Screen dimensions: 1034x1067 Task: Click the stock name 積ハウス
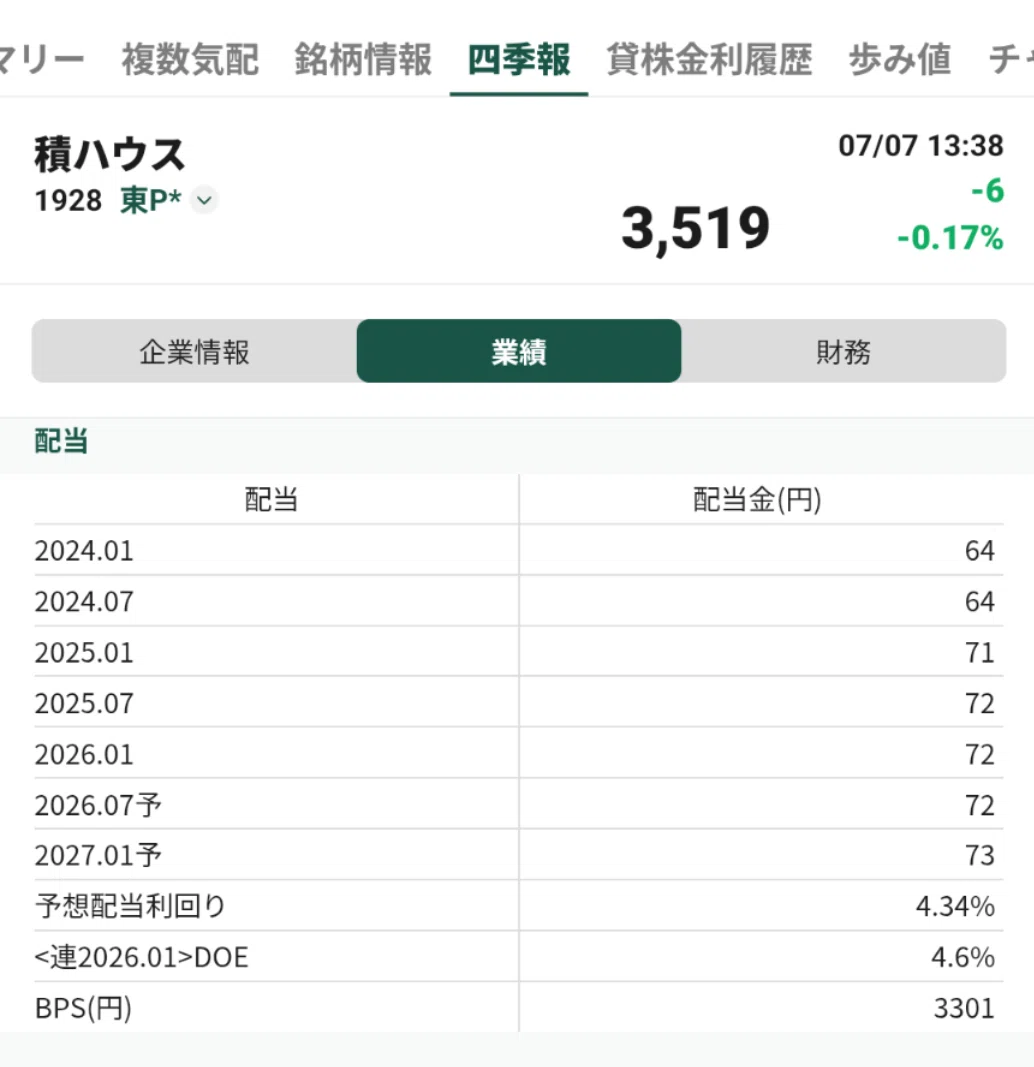coord(110,154)
